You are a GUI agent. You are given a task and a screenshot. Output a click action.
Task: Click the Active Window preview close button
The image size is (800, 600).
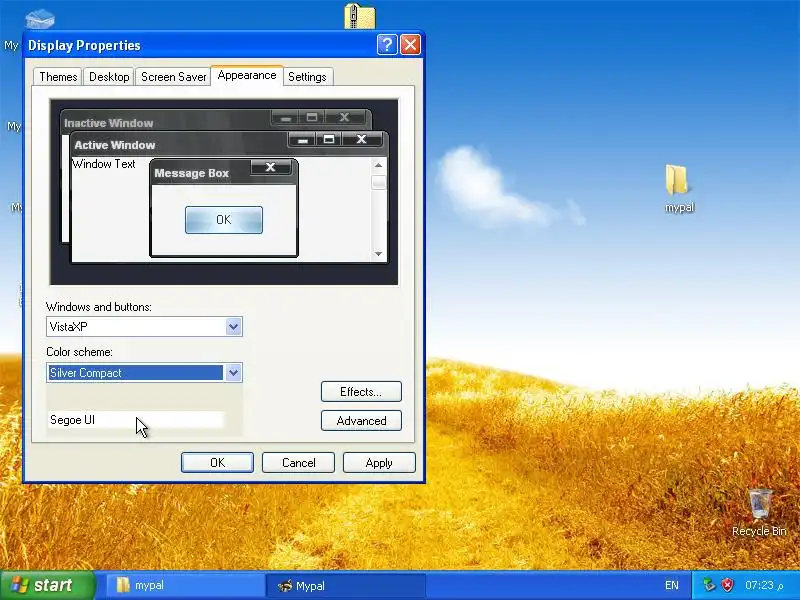tap(361, 139)
